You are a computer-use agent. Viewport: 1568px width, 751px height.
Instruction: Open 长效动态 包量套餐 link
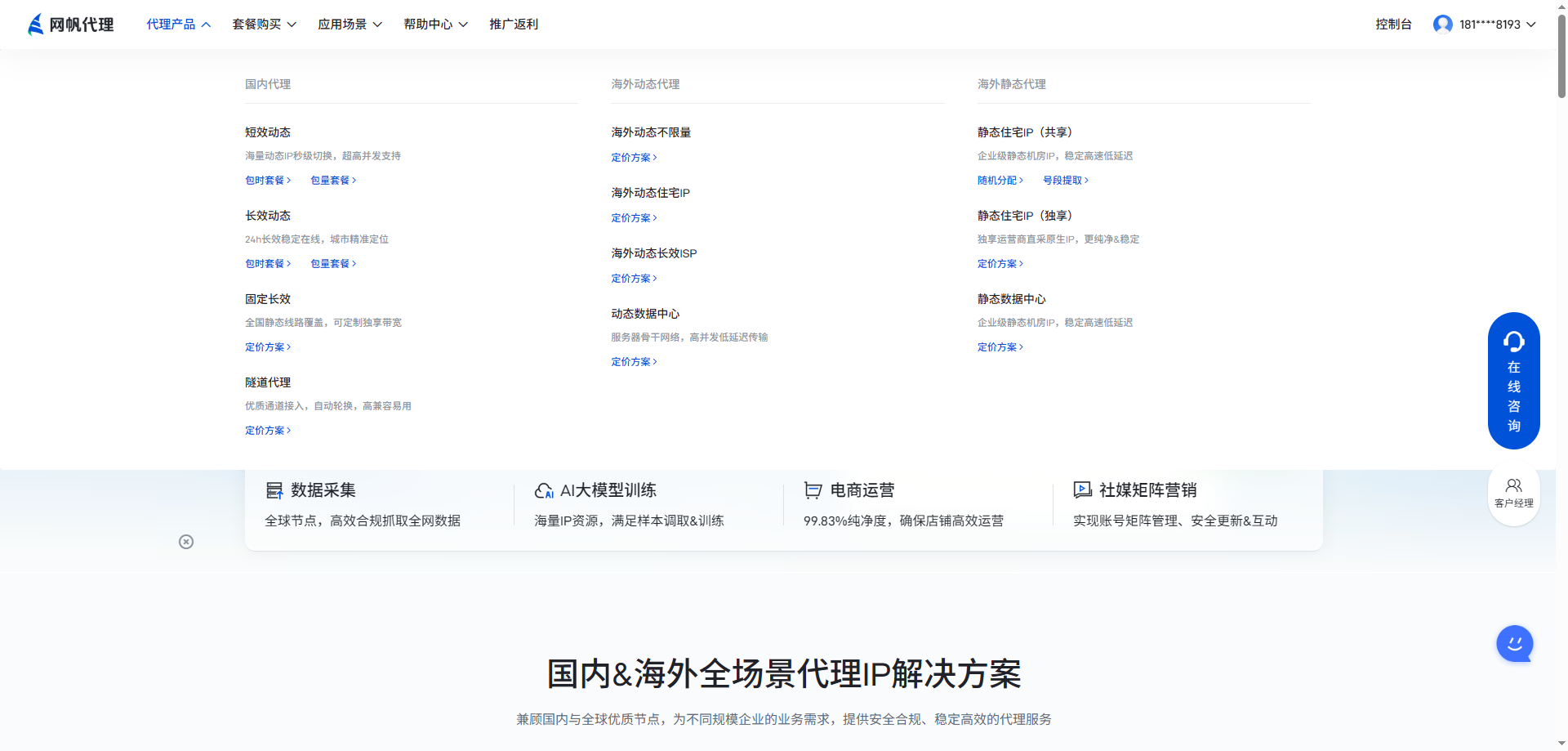333,264
